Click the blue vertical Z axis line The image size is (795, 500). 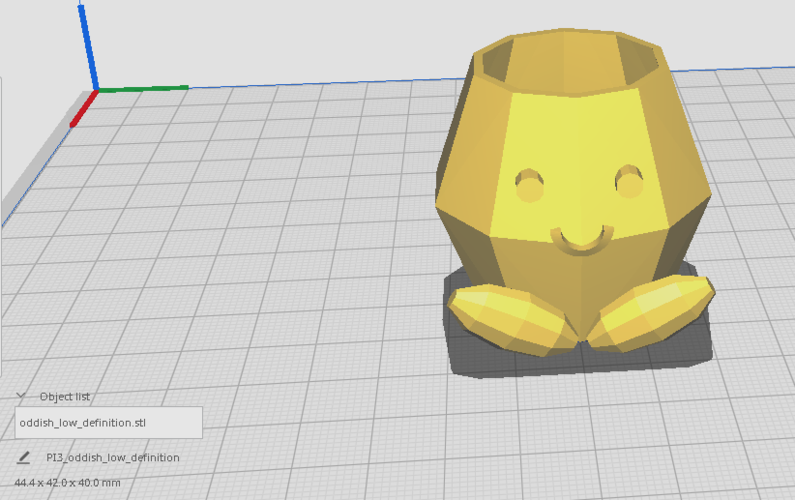pos(88,45)
